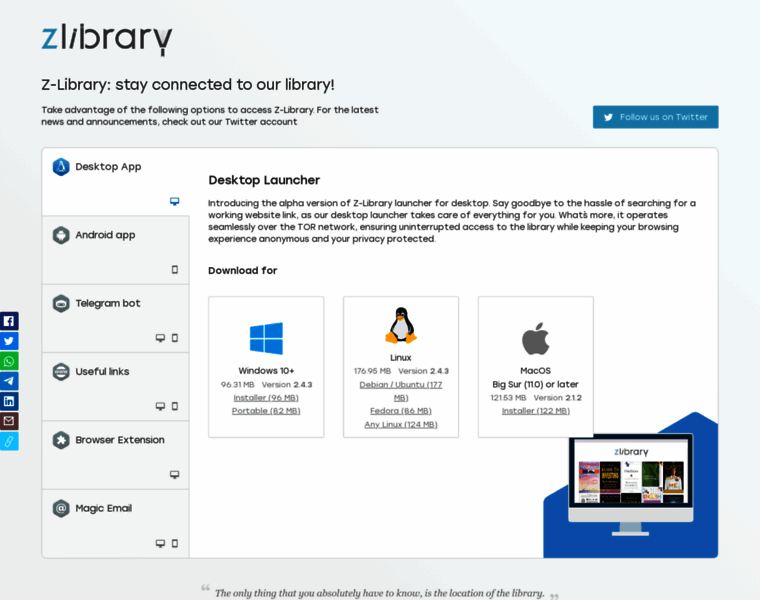Click the phone icon under Android app
The width and height of the screenshot is (760, 600).
175,269
